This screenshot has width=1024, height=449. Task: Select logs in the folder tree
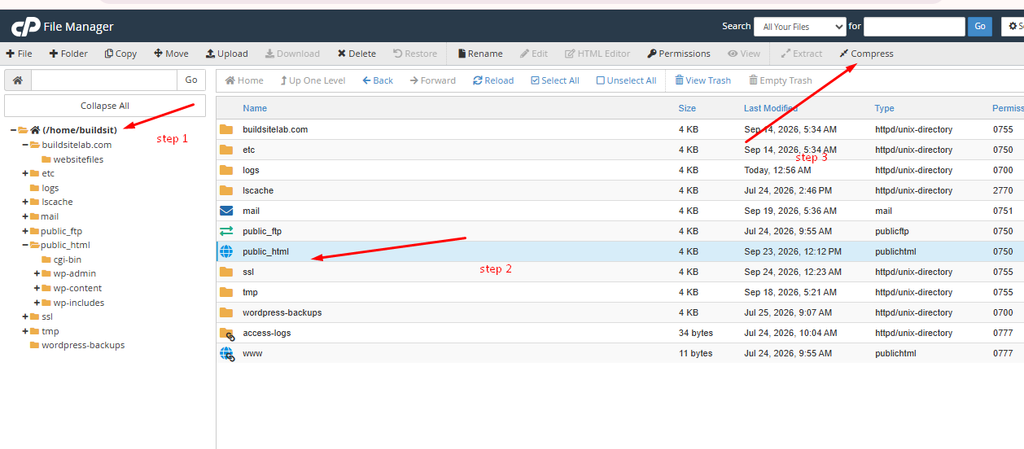coord(50,188)
